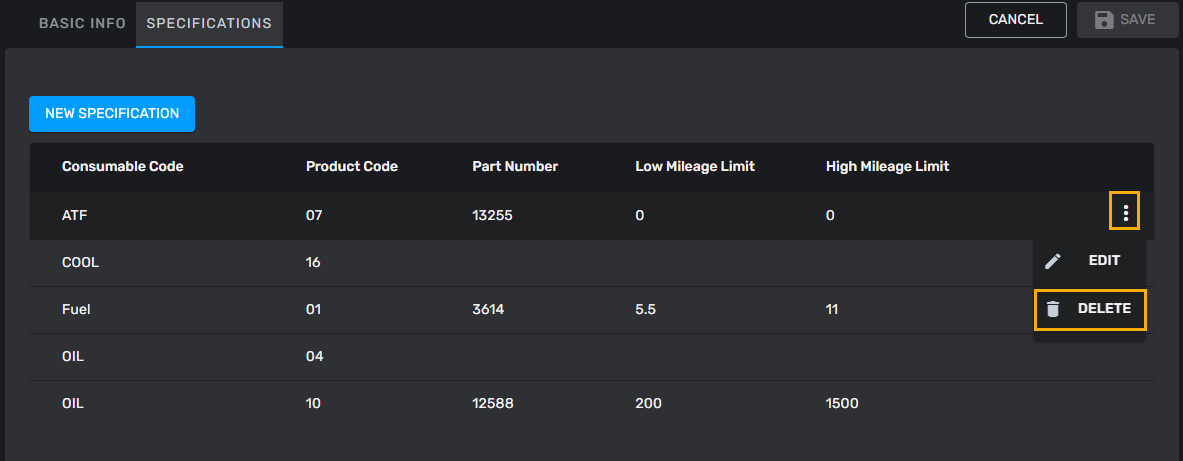Viewport: 1183px width, 461px height.
Task: Click the Consumable Code column header
Action: pyautogui.click(x=123, y=167)
